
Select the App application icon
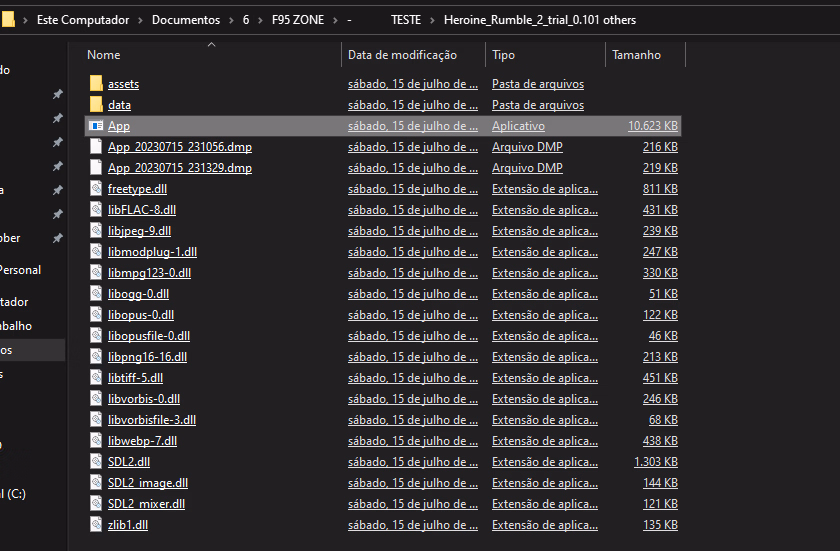(x=96, y=126)
